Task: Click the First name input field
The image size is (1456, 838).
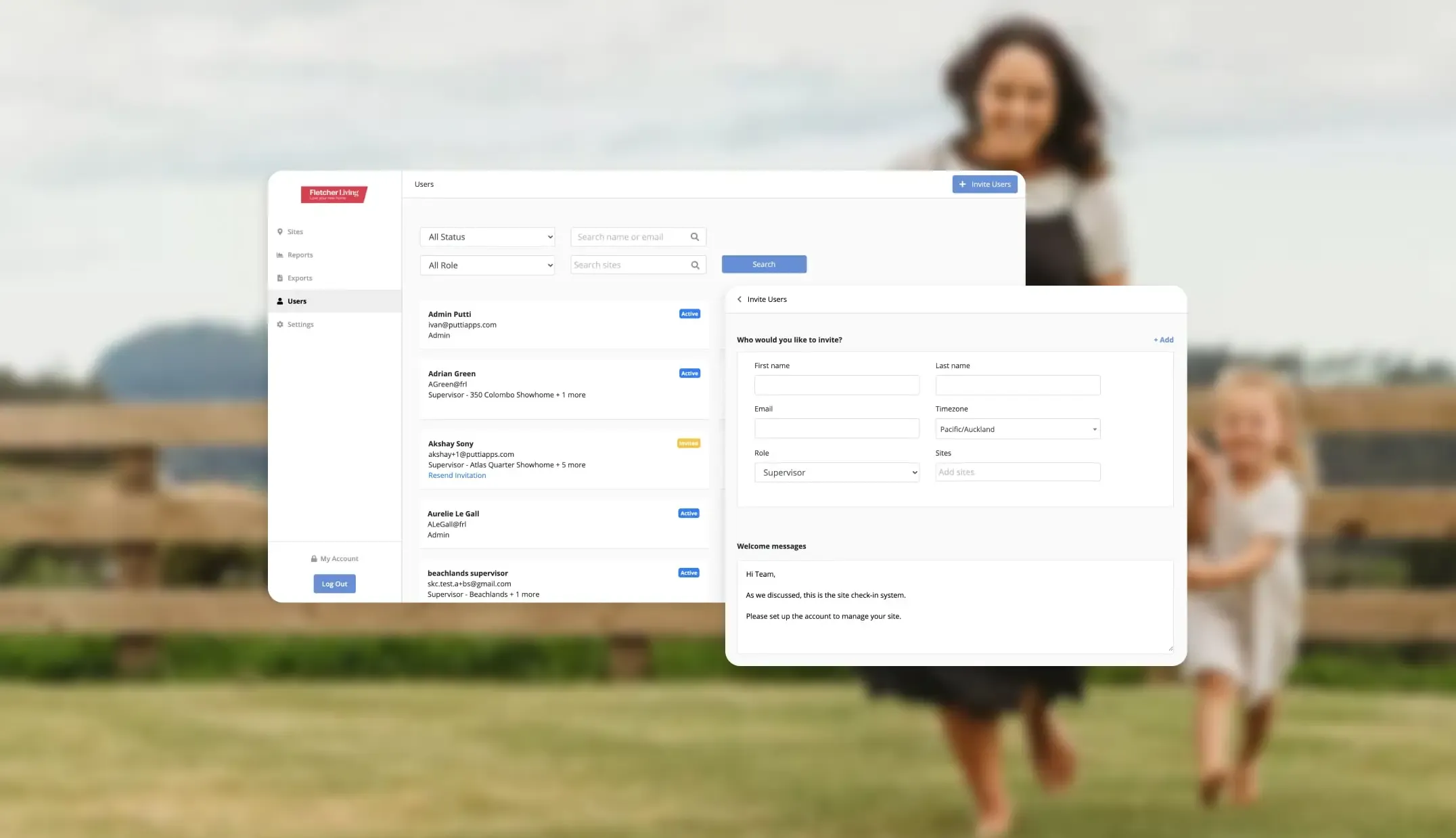Action: tap(837, 385)
